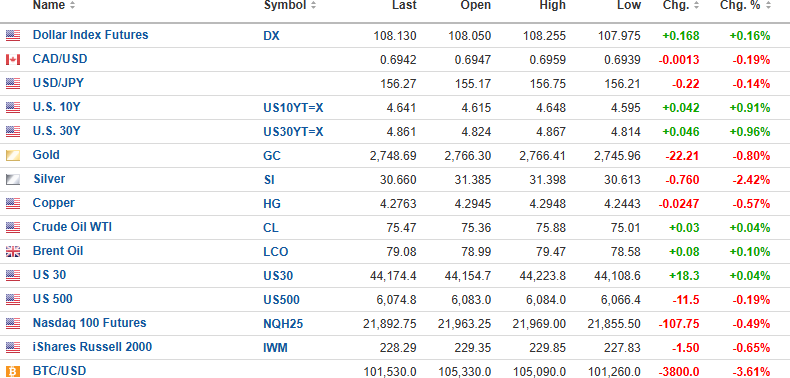790x378 pixels.
Task: Click the US flag beside Dollar Index Futures
Action: pos(13,36)
